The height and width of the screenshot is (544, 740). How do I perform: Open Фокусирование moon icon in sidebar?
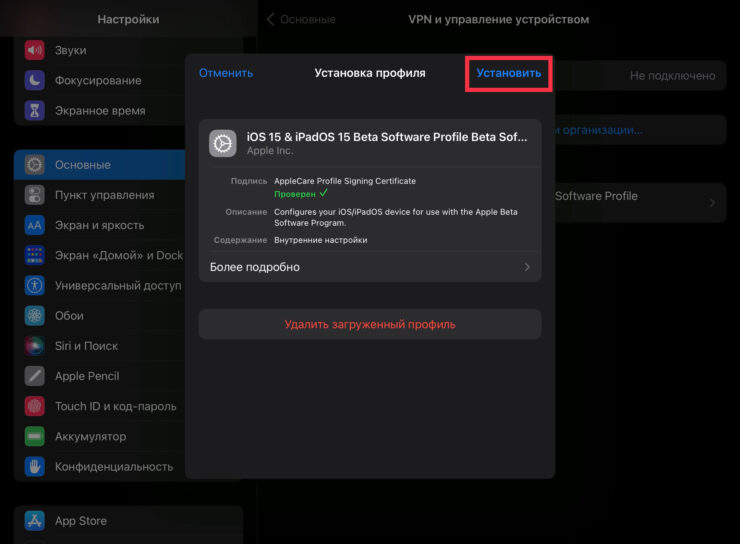pyautogui.click(x=35, y=80)
